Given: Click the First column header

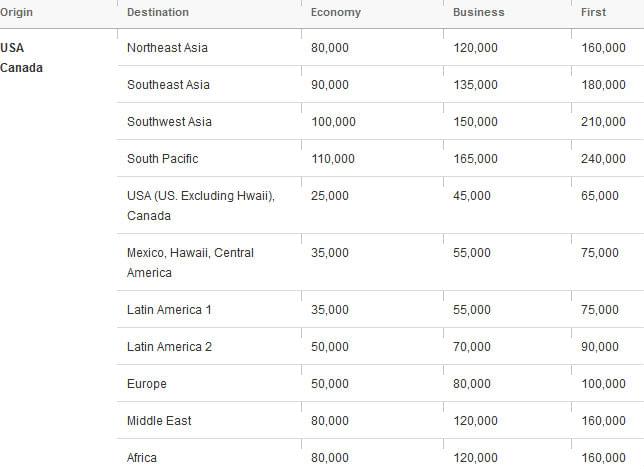Looking at the screenshot, I should tap(593, 12).
